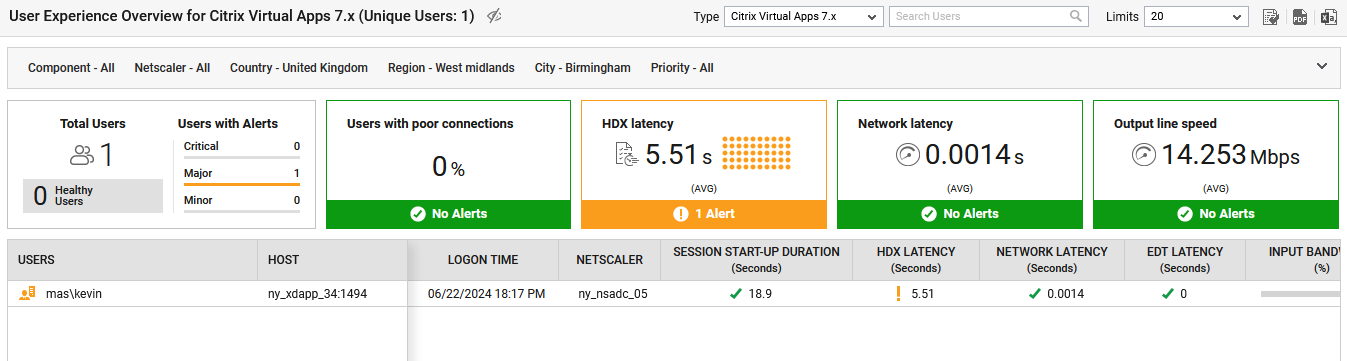This screenshot has width=1347, height=361.
Task: Click the HDX latency document icon
Action: click(x=626, y=155)
